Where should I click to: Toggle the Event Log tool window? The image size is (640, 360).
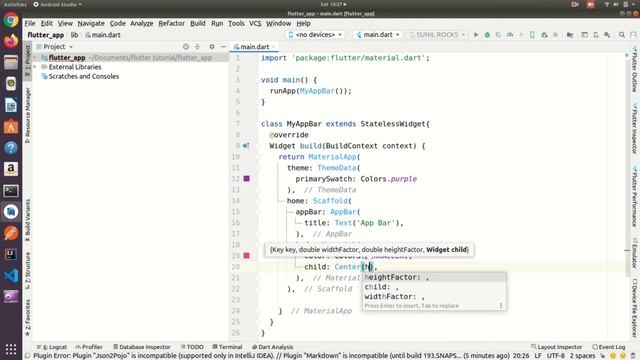click(609, 347)
